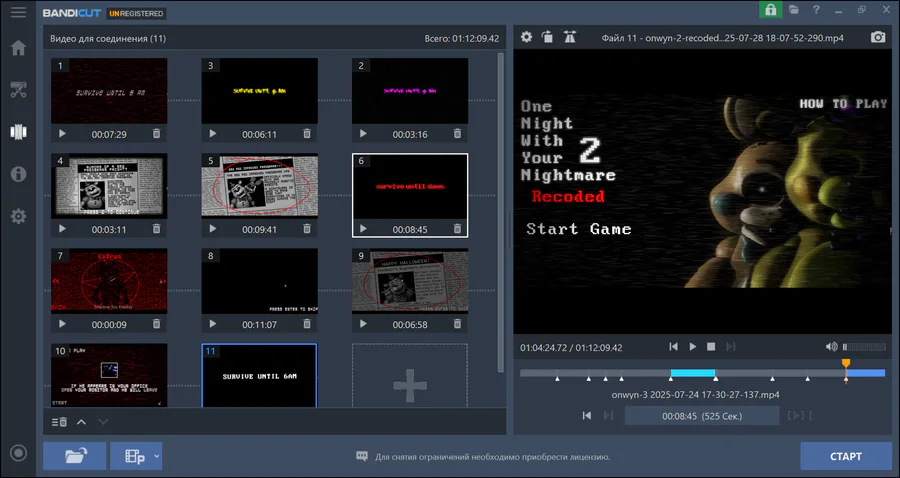The width and height of the screenshot is (900, 478).
Task: Click the cyan highlighted timeline segment
Action: point(693,373)
